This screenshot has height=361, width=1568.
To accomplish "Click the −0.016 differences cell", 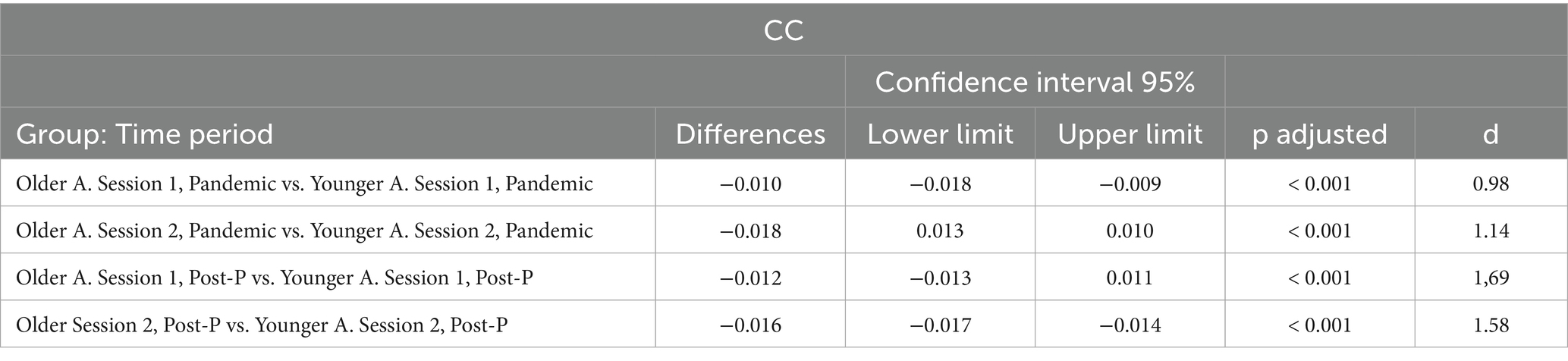I will (750, 325).
